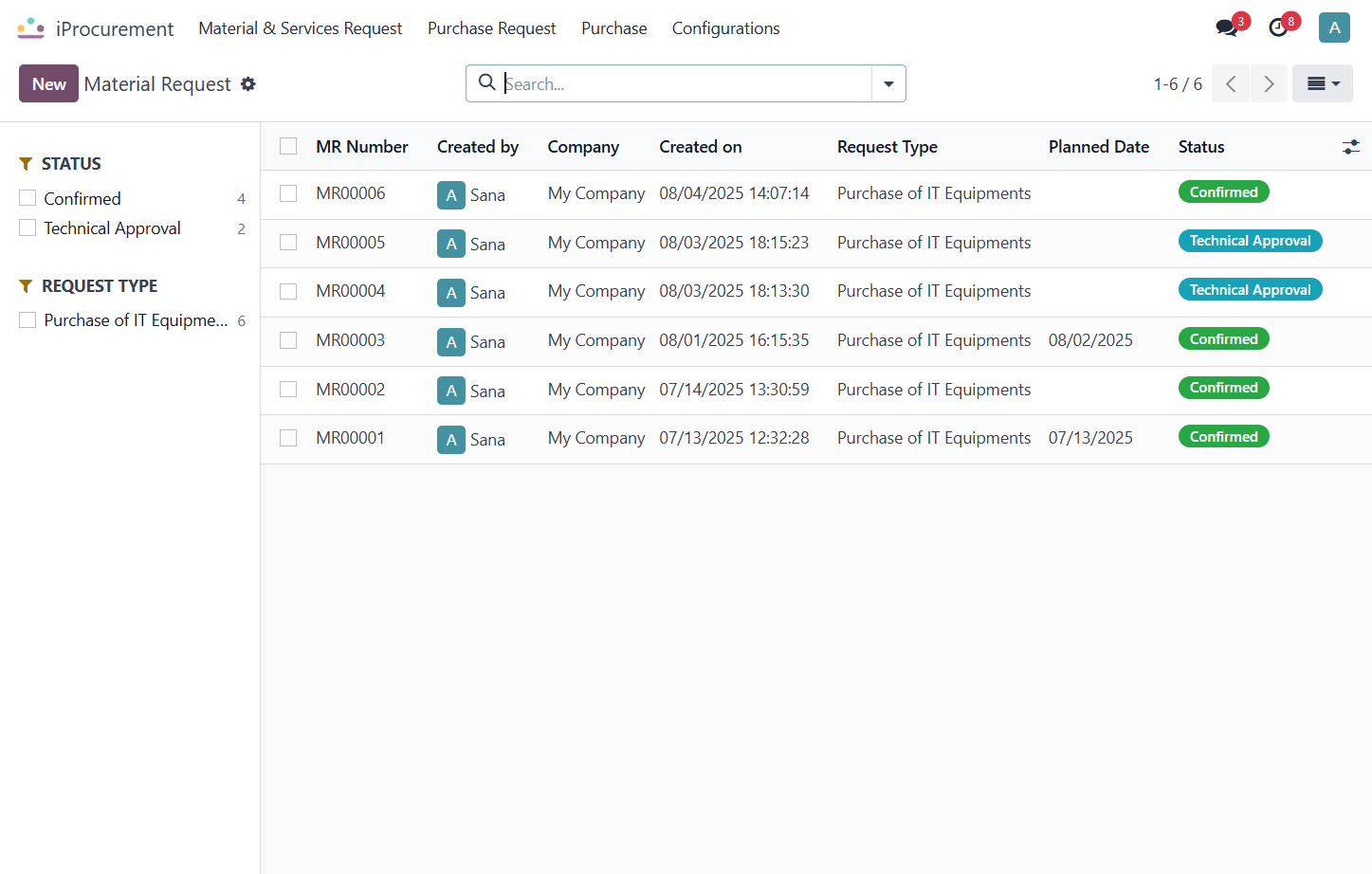Image resolution: width=1372 pixels, height=874 pixels.
Task: Open the chat messages icon
Action: point(1227,27)
